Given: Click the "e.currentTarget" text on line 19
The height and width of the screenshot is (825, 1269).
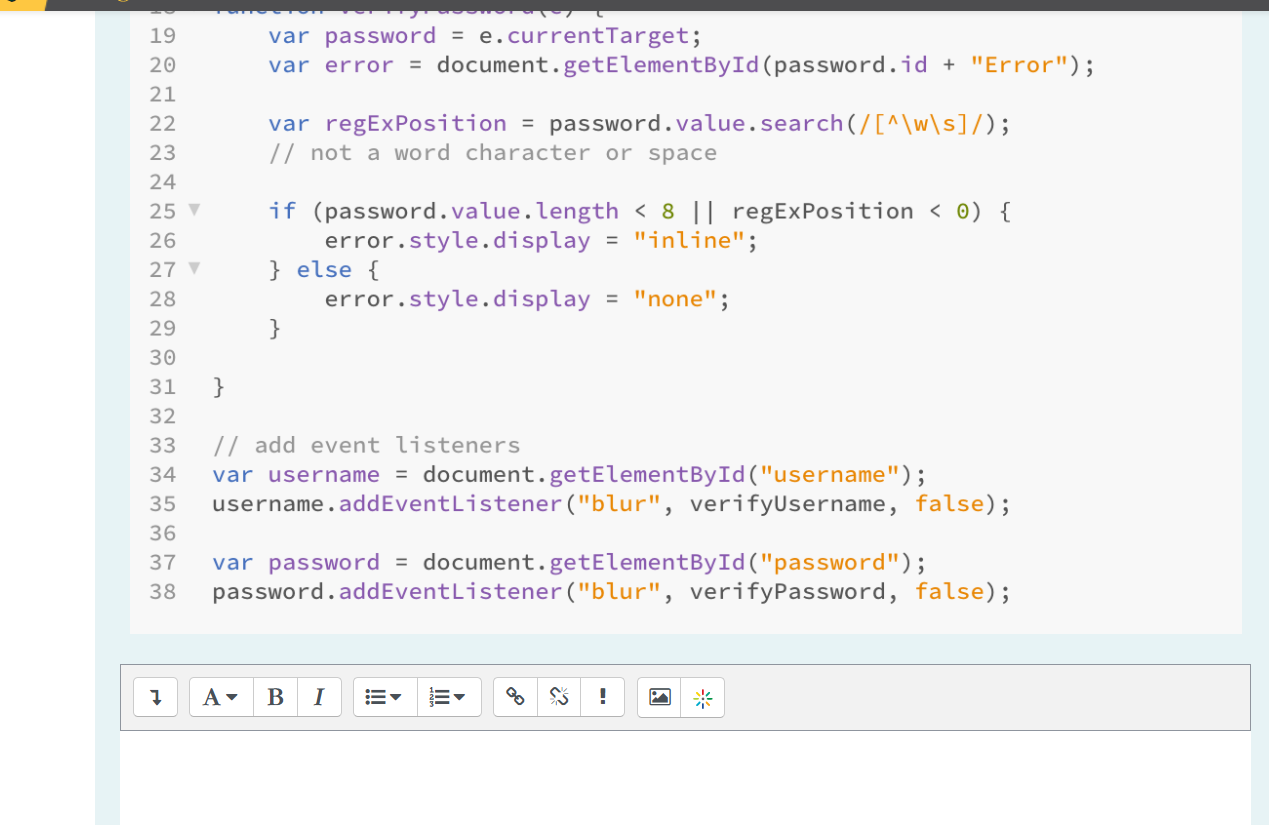Looking at the screenshot, I should click(583, 36).
